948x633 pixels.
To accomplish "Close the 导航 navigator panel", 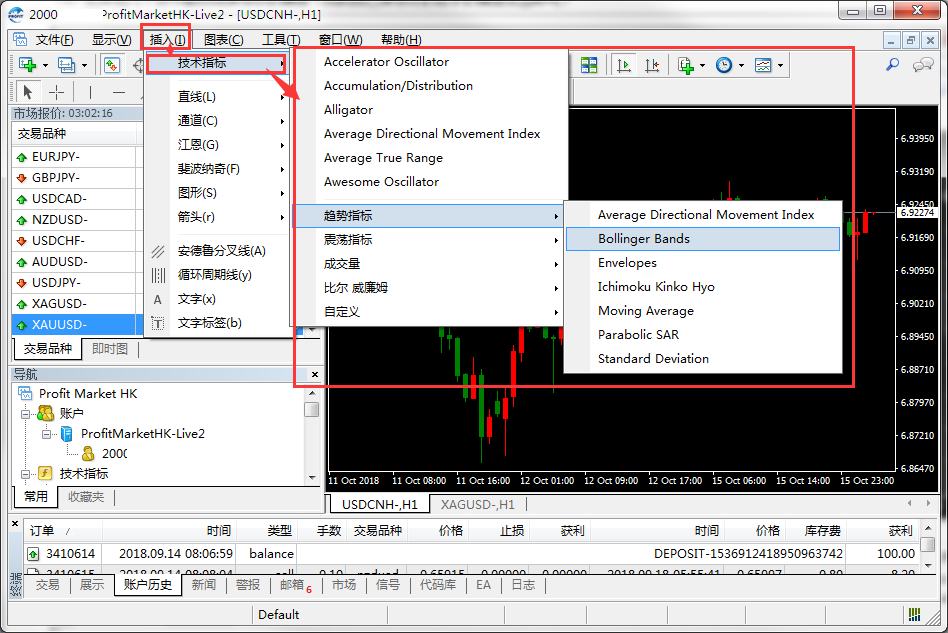I will (315, 374).
